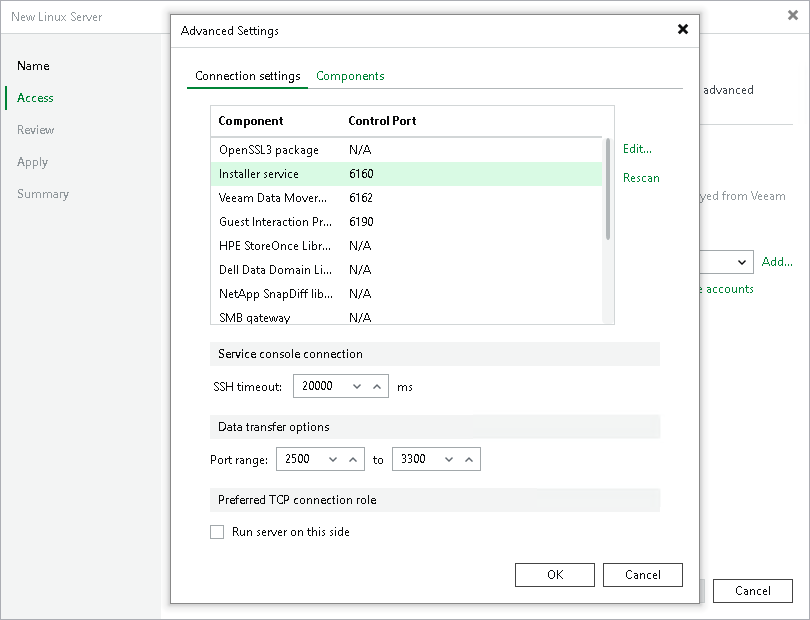The height and width of the screenshot is (620, 810).
Task: Switch to the Components tab
Action: 350,76
